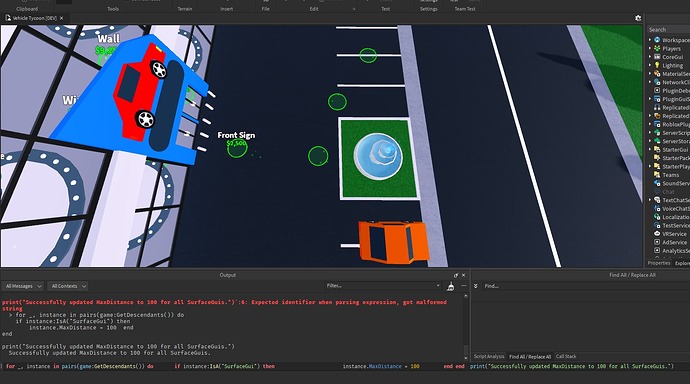Select the ServerScriptService icon in Explorer

pyautogui.click(x=657, y=132)
